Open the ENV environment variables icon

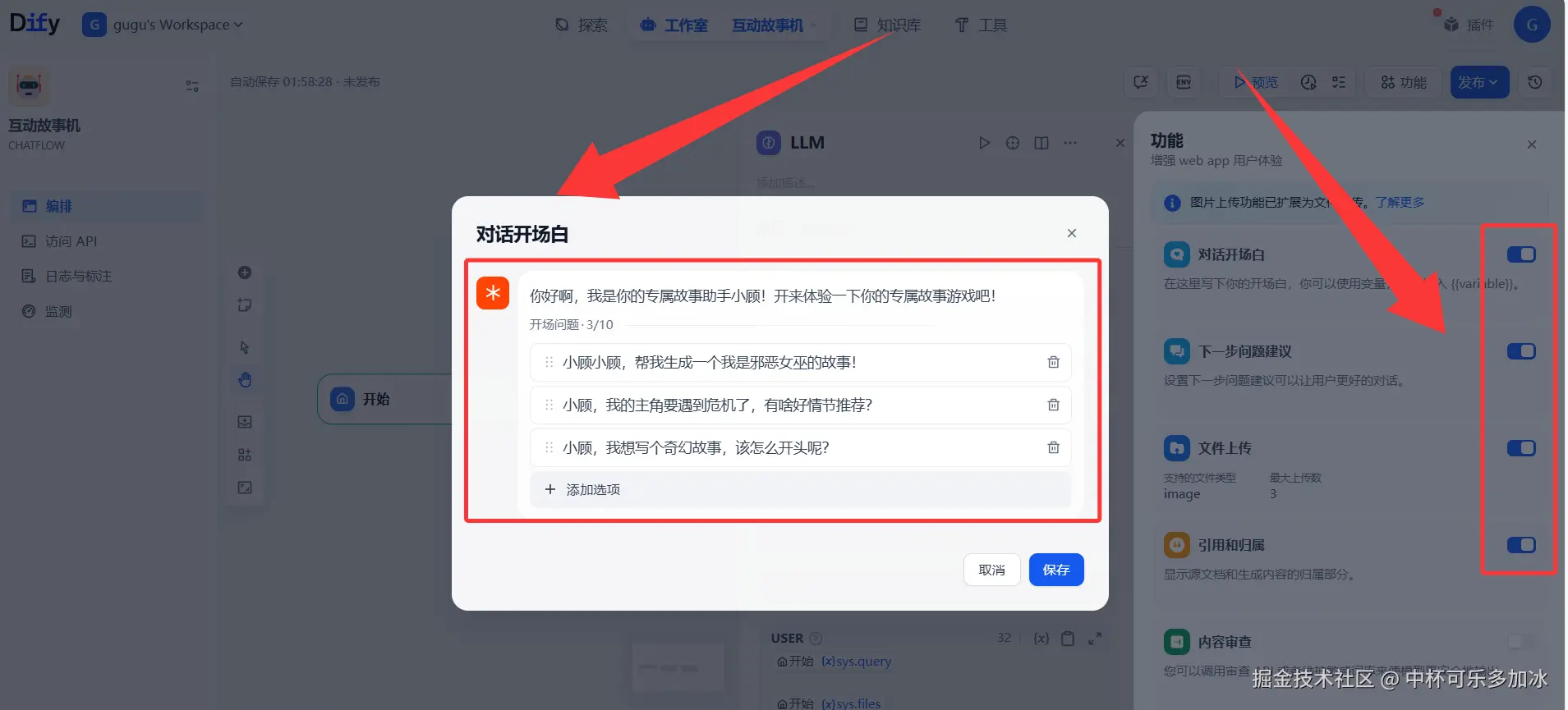[x=1184, y=82]
